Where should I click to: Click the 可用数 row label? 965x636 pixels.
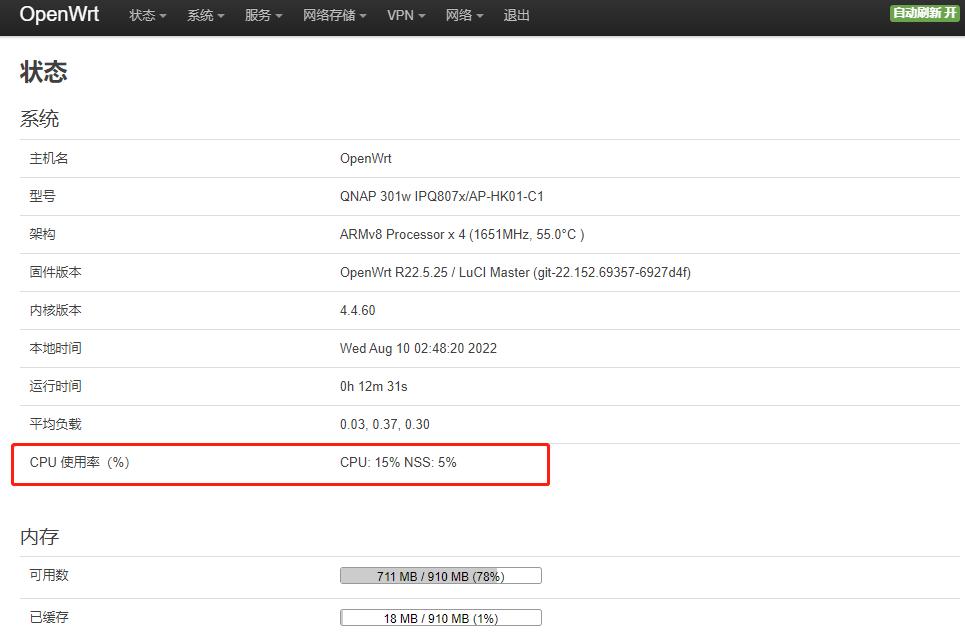point(49,575)
